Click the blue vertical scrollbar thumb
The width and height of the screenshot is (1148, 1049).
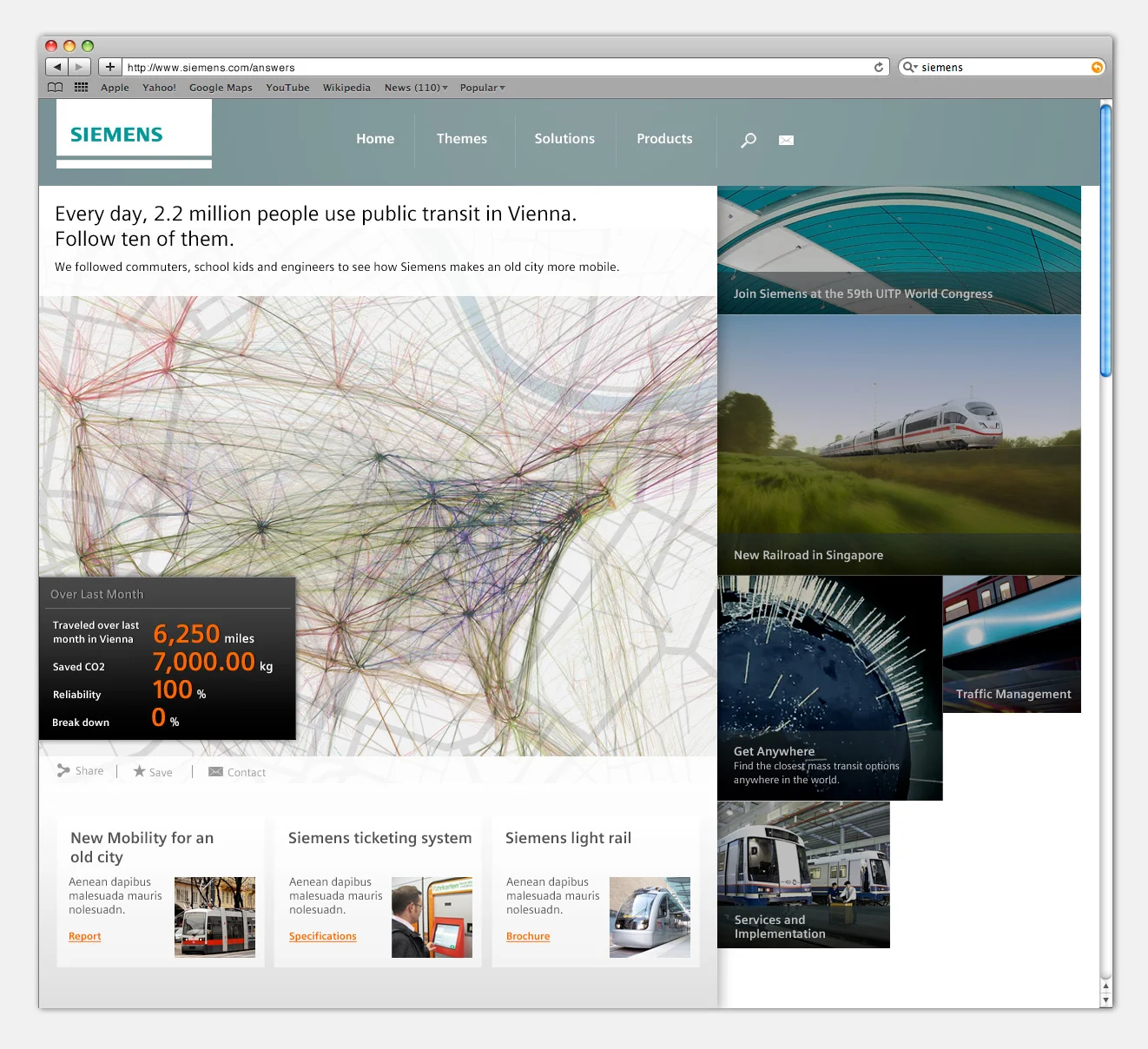coord(1105,241)
